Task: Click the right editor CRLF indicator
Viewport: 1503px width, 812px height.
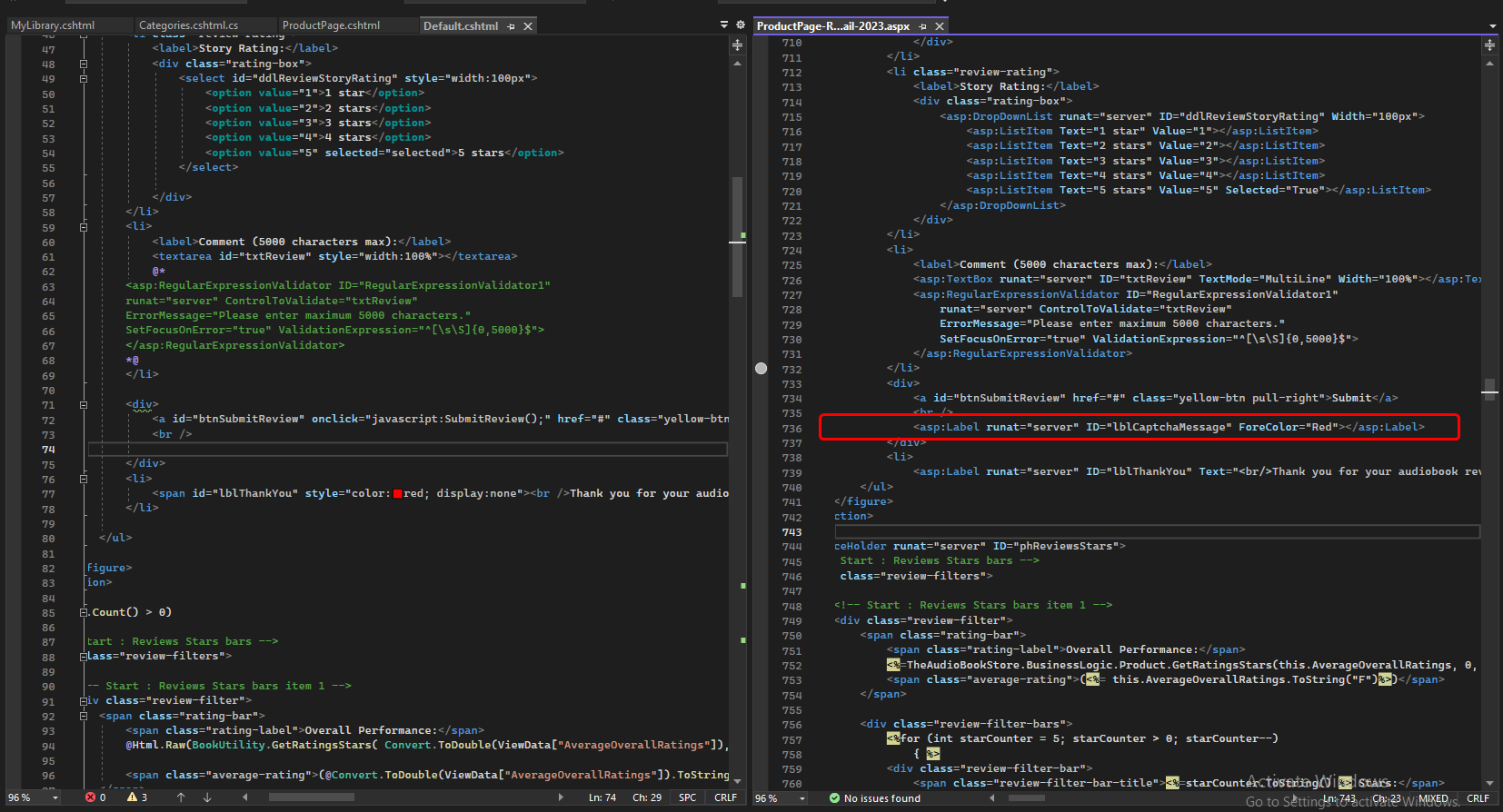Action: [1478, 798]
